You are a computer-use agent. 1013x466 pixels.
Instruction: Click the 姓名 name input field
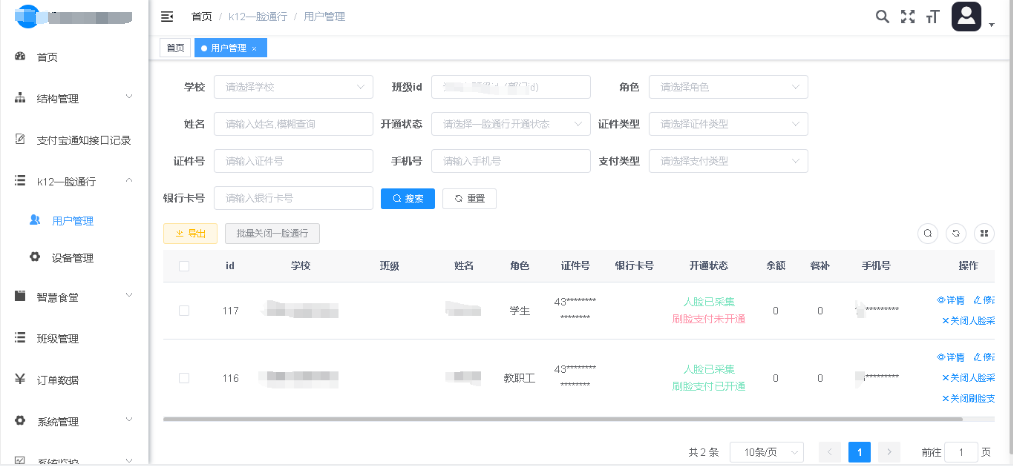[293, 124]
